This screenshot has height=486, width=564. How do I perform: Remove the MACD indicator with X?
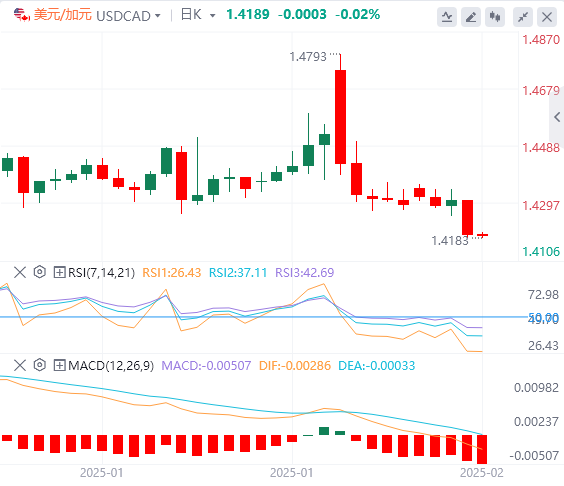point(20,365)
